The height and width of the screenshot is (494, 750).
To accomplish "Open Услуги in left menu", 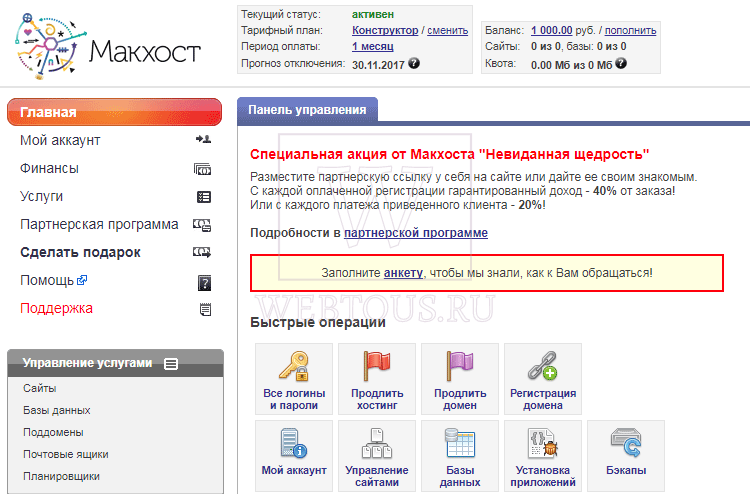I will point(41,197).
